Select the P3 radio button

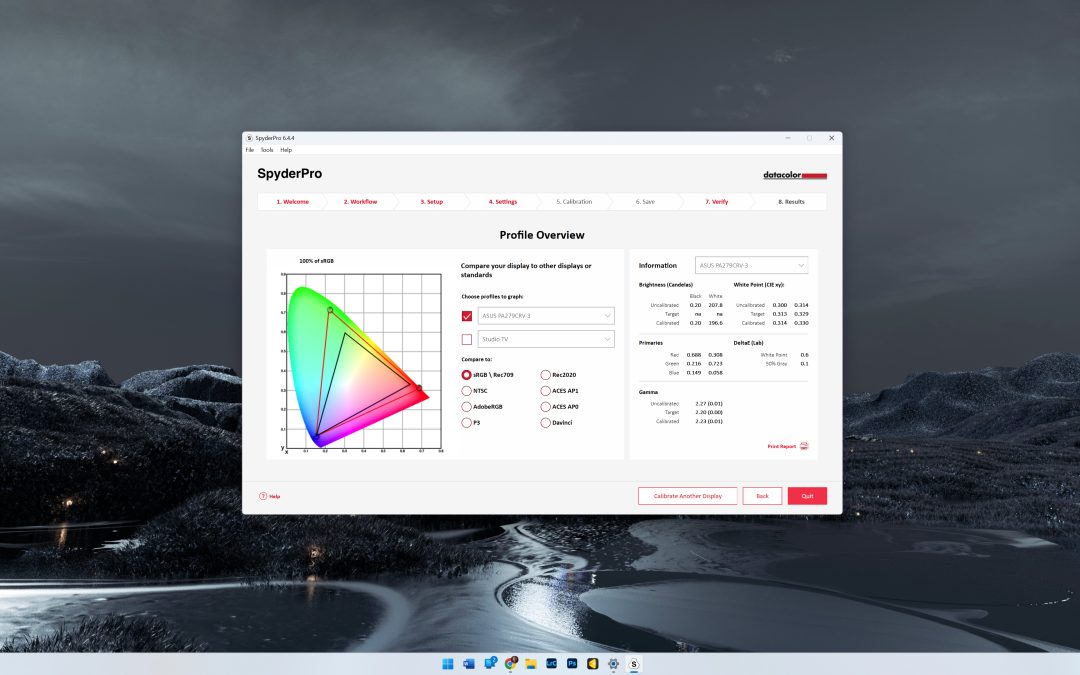[466, 423]
